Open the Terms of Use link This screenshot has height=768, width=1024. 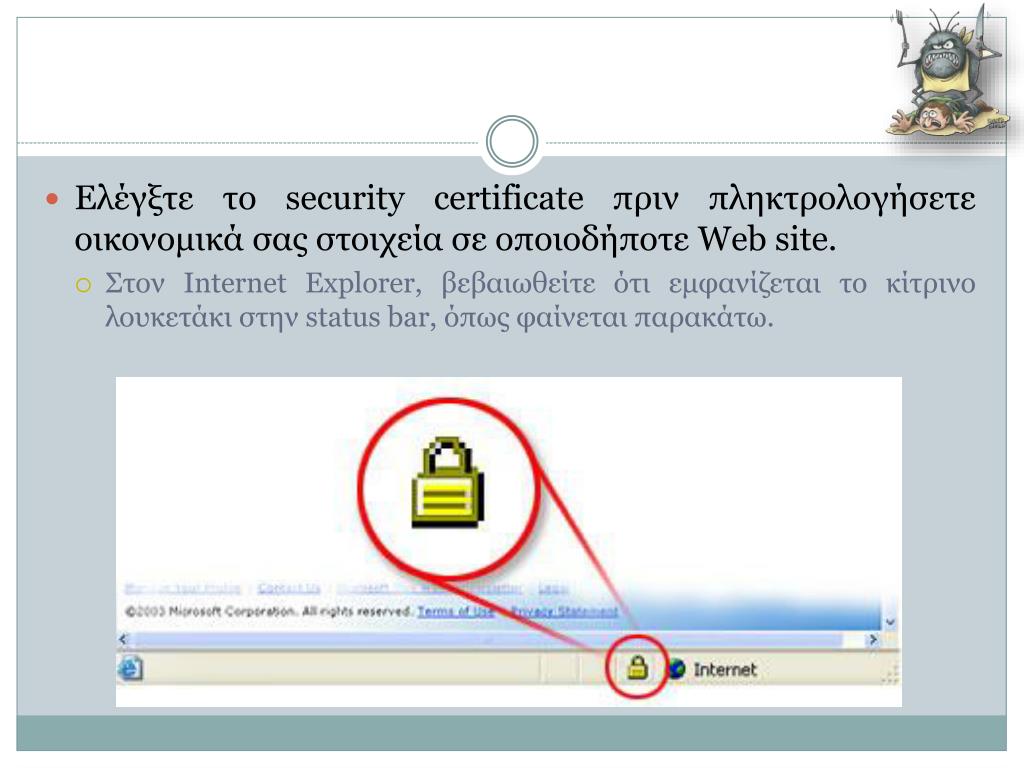coord(455,611)
